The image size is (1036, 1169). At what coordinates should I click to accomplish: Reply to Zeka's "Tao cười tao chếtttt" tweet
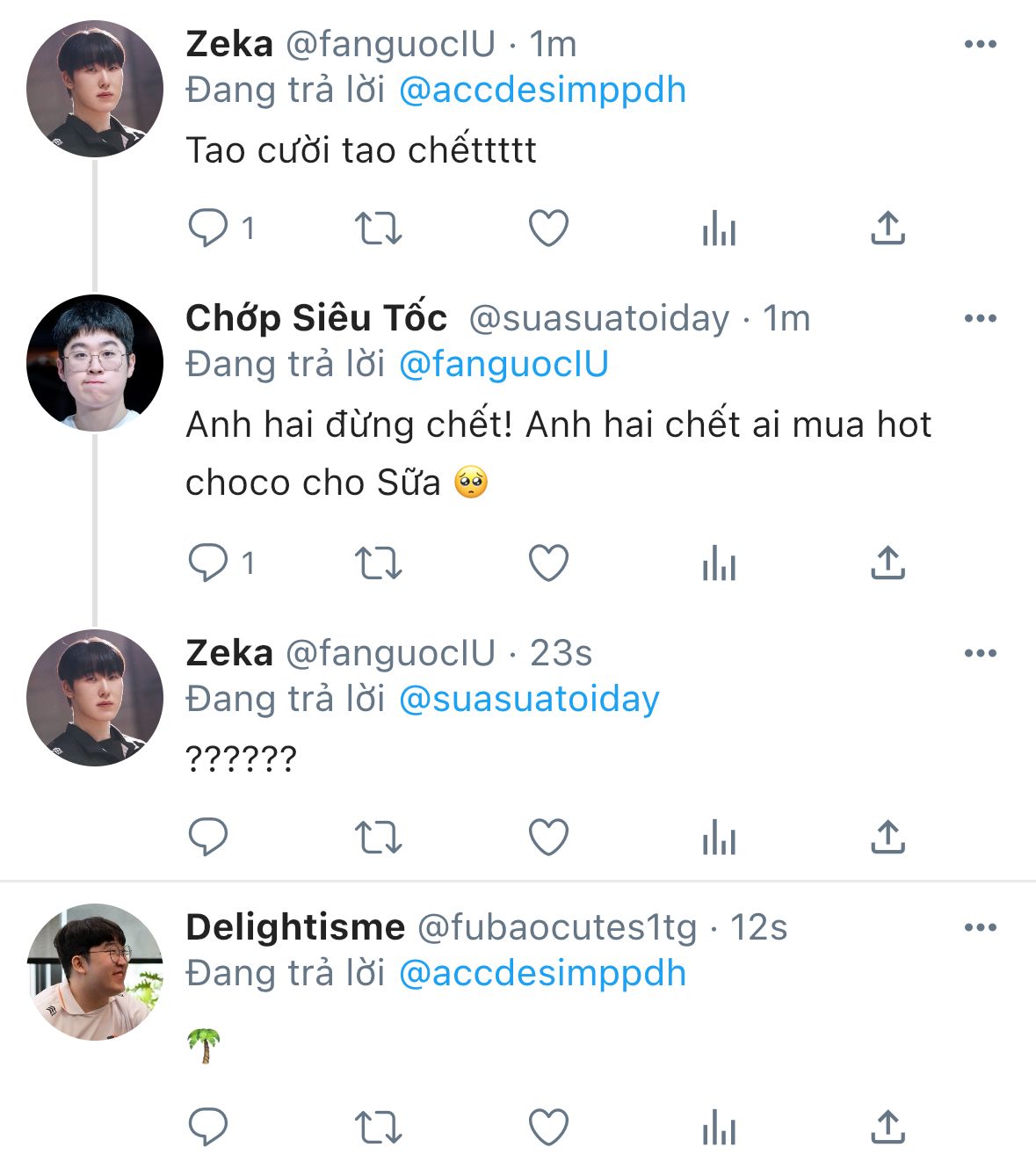tap(208, 229)
